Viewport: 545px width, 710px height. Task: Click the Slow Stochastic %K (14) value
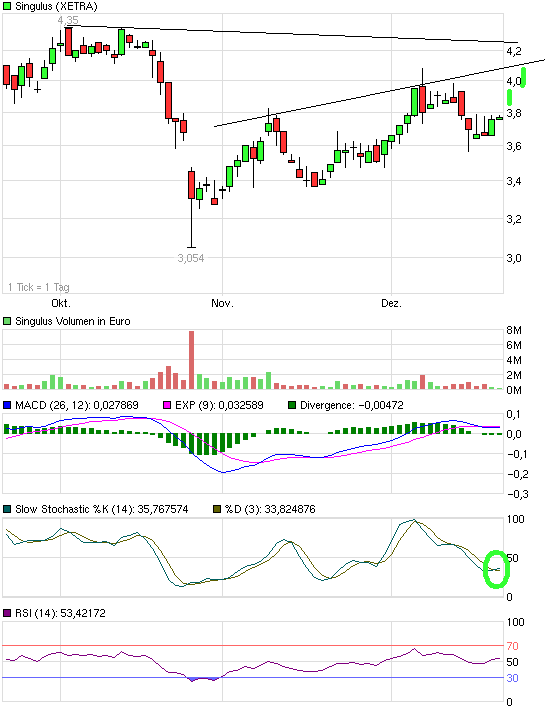point(101,509)
